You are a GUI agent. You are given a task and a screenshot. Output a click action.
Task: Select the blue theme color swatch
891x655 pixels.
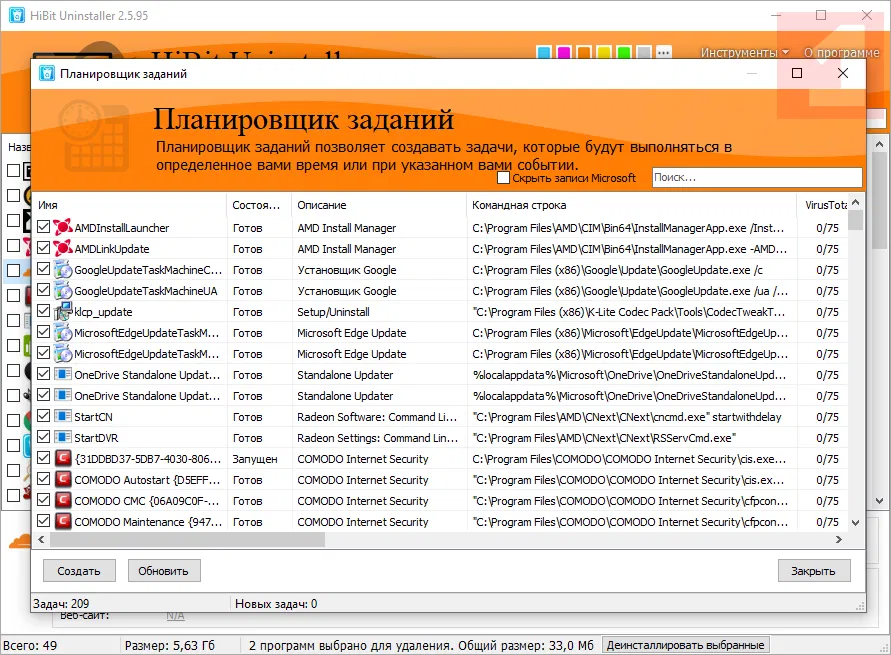pyautogui.click(x=544, y=53)
